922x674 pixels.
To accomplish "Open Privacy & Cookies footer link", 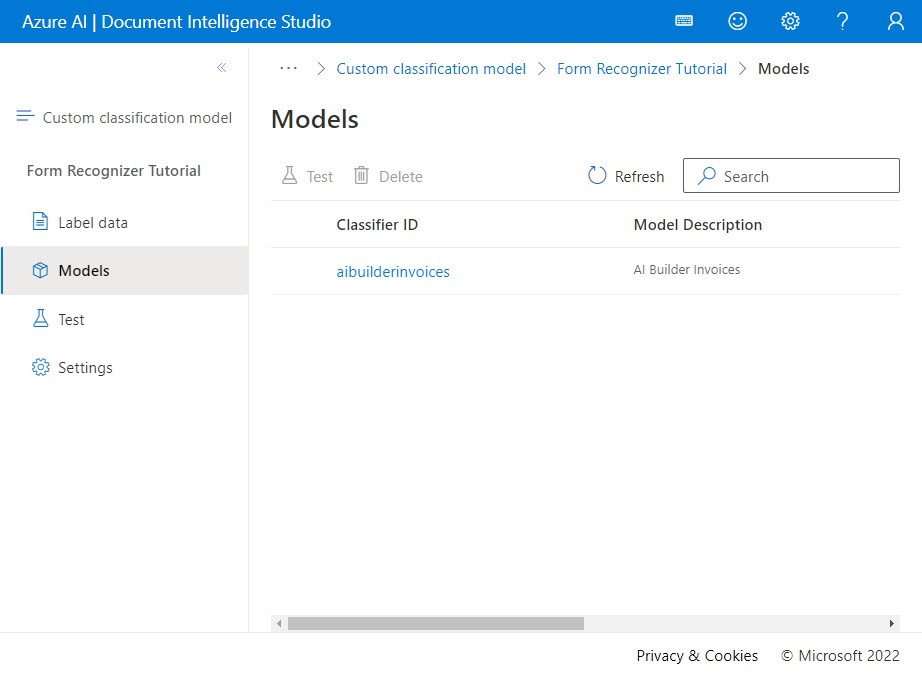I will (x=697, y=656).
